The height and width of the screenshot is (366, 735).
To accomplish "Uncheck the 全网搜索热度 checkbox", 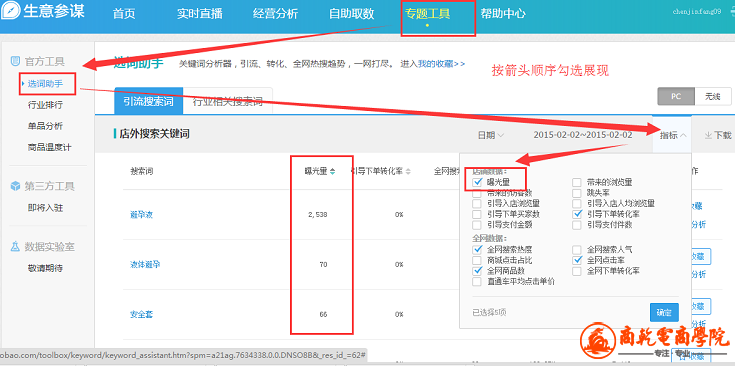I will coord(477,249).
